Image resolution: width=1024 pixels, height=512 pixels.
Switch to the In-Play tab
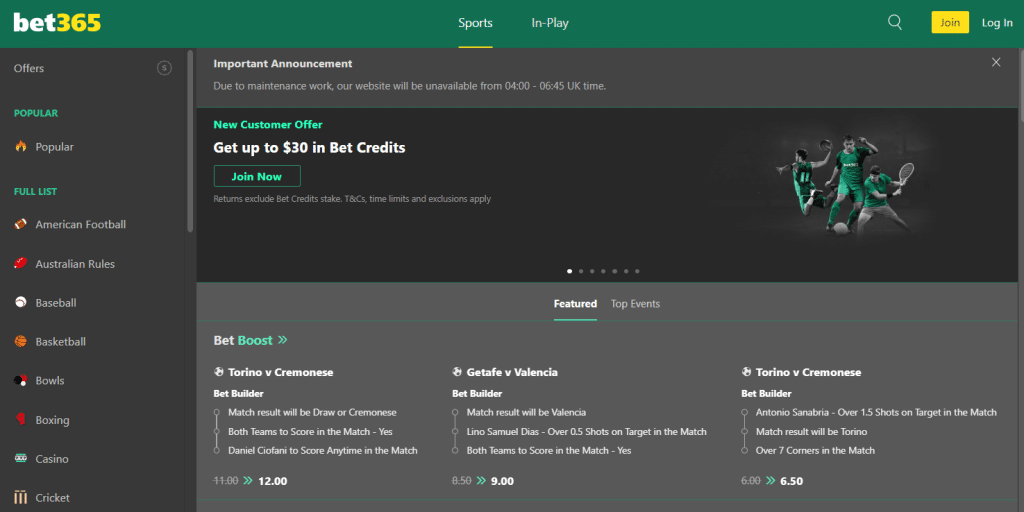coord(550,23)
